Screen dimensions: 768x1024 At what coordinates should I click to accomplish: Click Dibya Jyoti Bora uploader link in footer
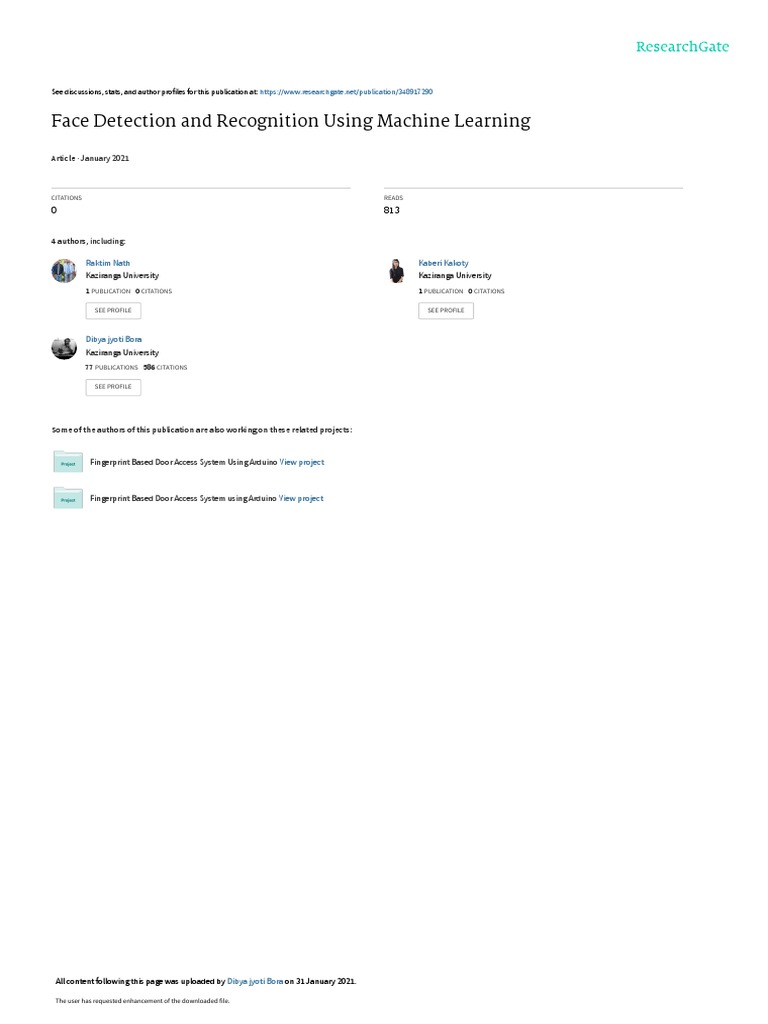[x=255, y=982]
